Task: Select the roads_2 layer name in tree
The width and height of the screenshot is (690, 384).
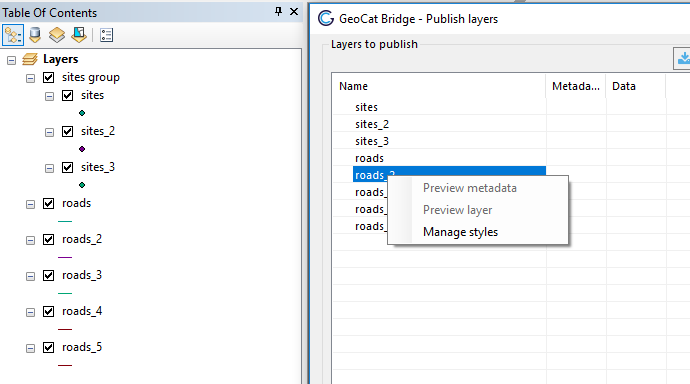Action: [x=82, y=239]
